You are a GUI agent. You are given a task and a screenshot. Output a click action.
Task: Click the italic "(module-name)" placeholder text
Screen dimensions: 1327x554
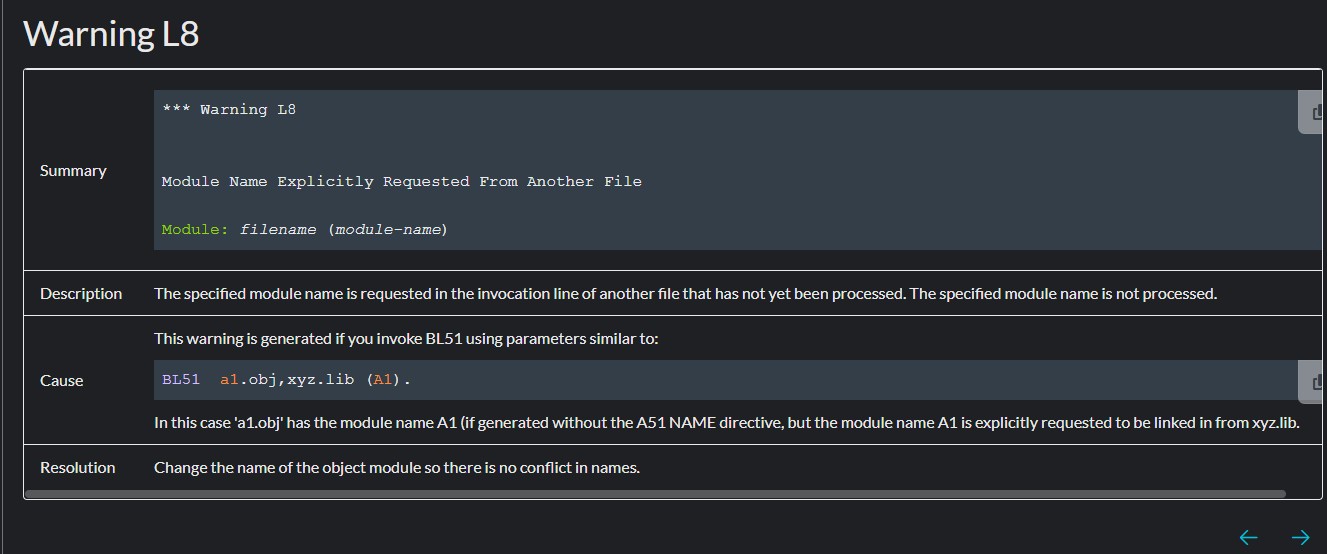click(387, 230)
